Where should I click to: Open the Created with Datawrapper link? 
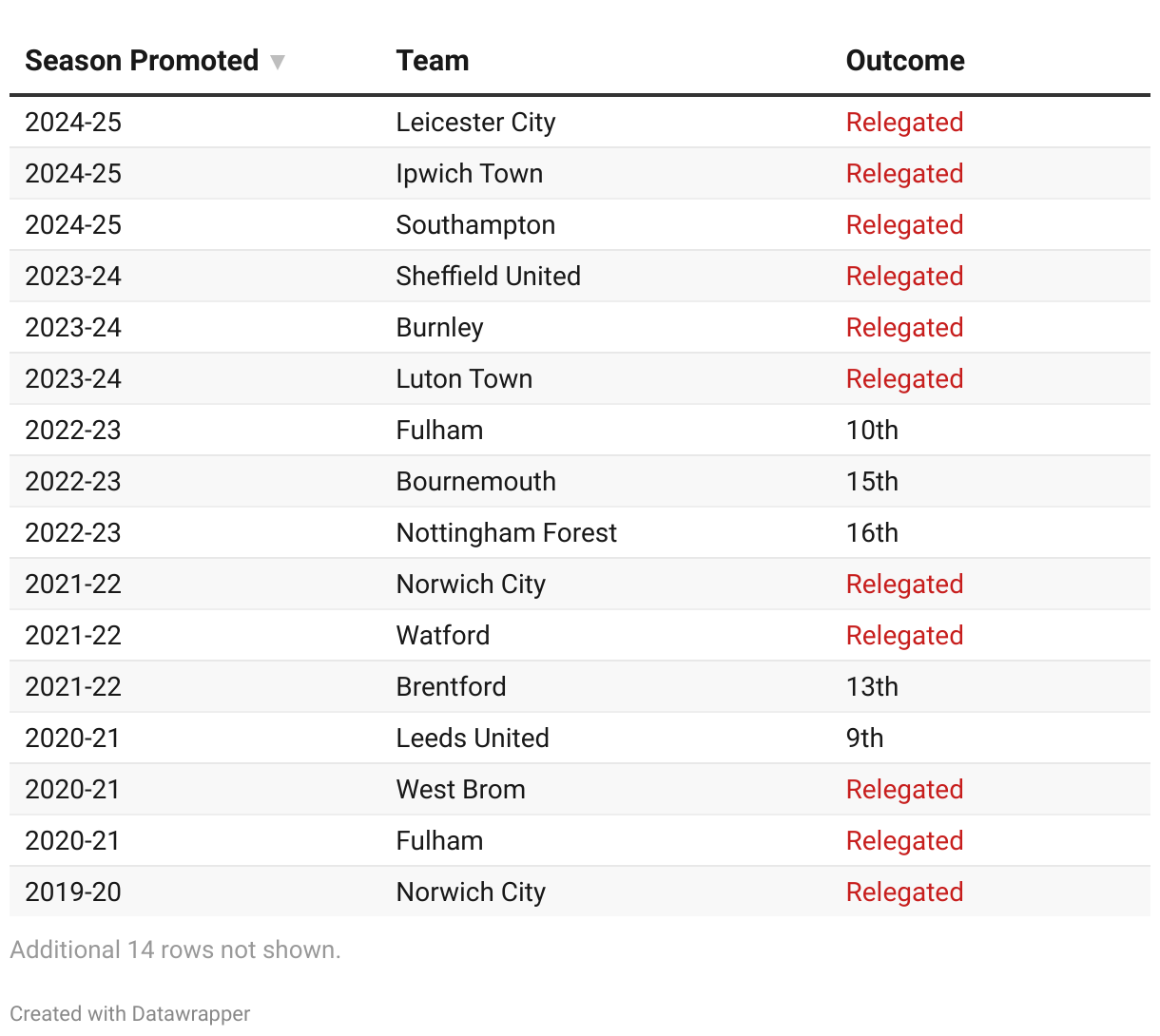pyautogui.click(x=130, y=1013)
